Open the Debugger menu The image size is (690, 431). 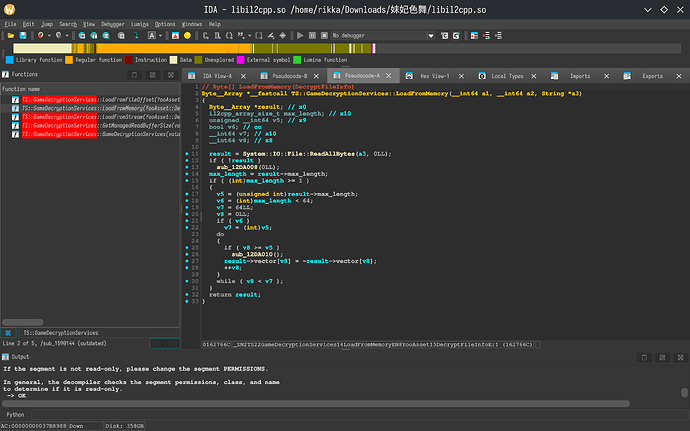click(x=113, y=24)
